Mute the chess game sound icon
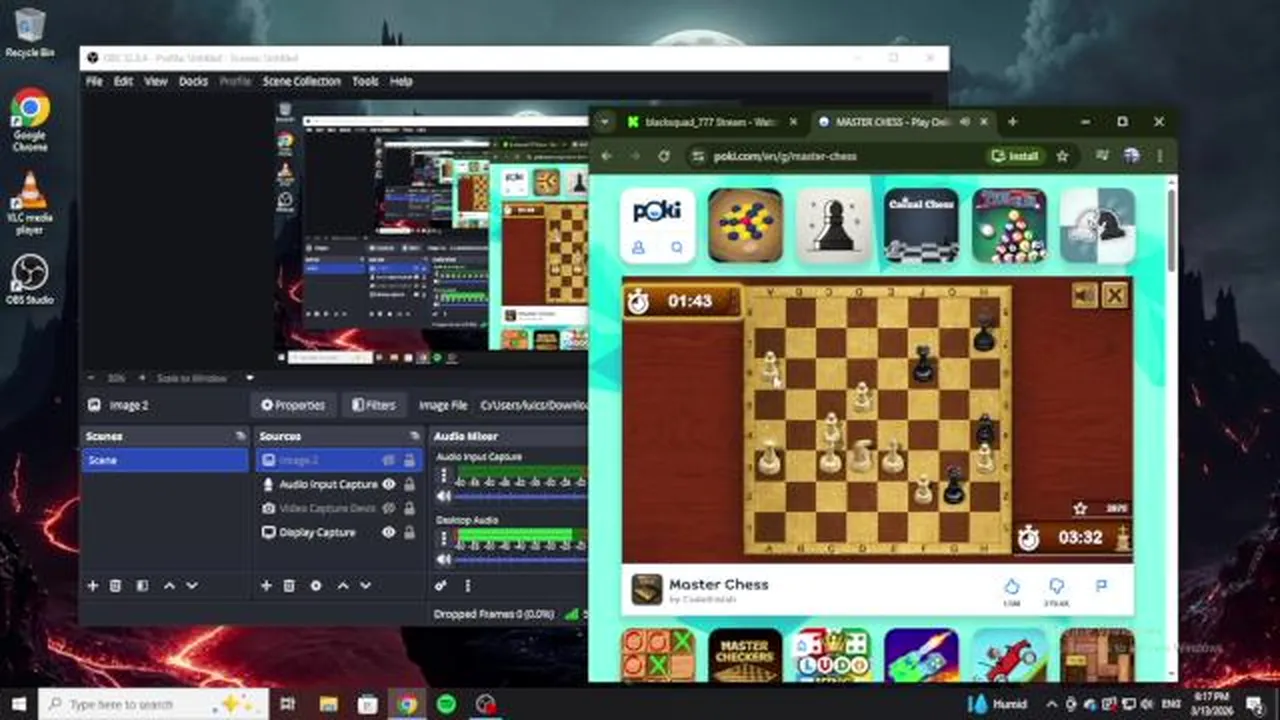Screen dimensions: 1280x720 [x=1085, y=295]
